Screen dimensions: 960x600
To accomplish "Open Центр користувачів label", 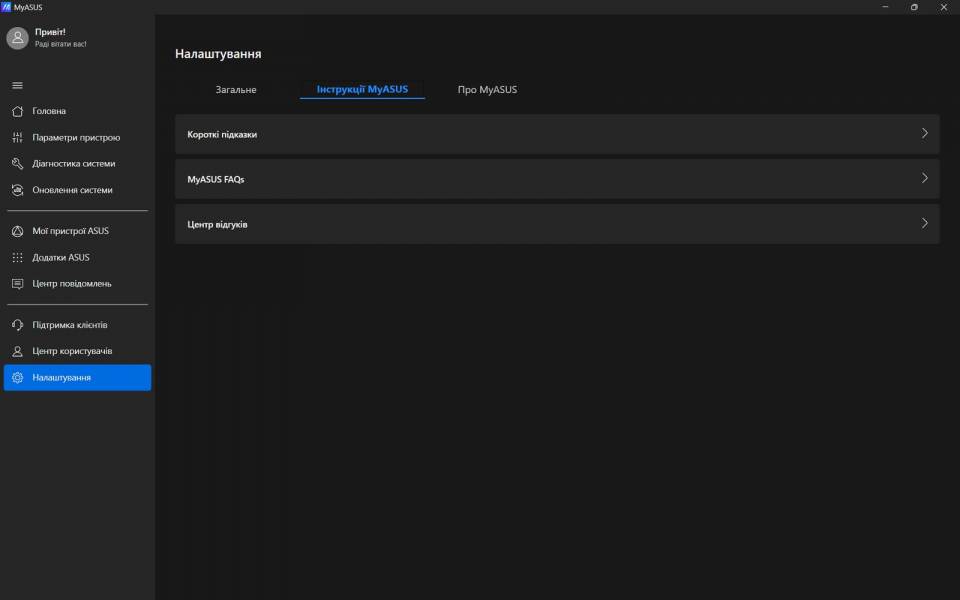I will click(72, 351).
